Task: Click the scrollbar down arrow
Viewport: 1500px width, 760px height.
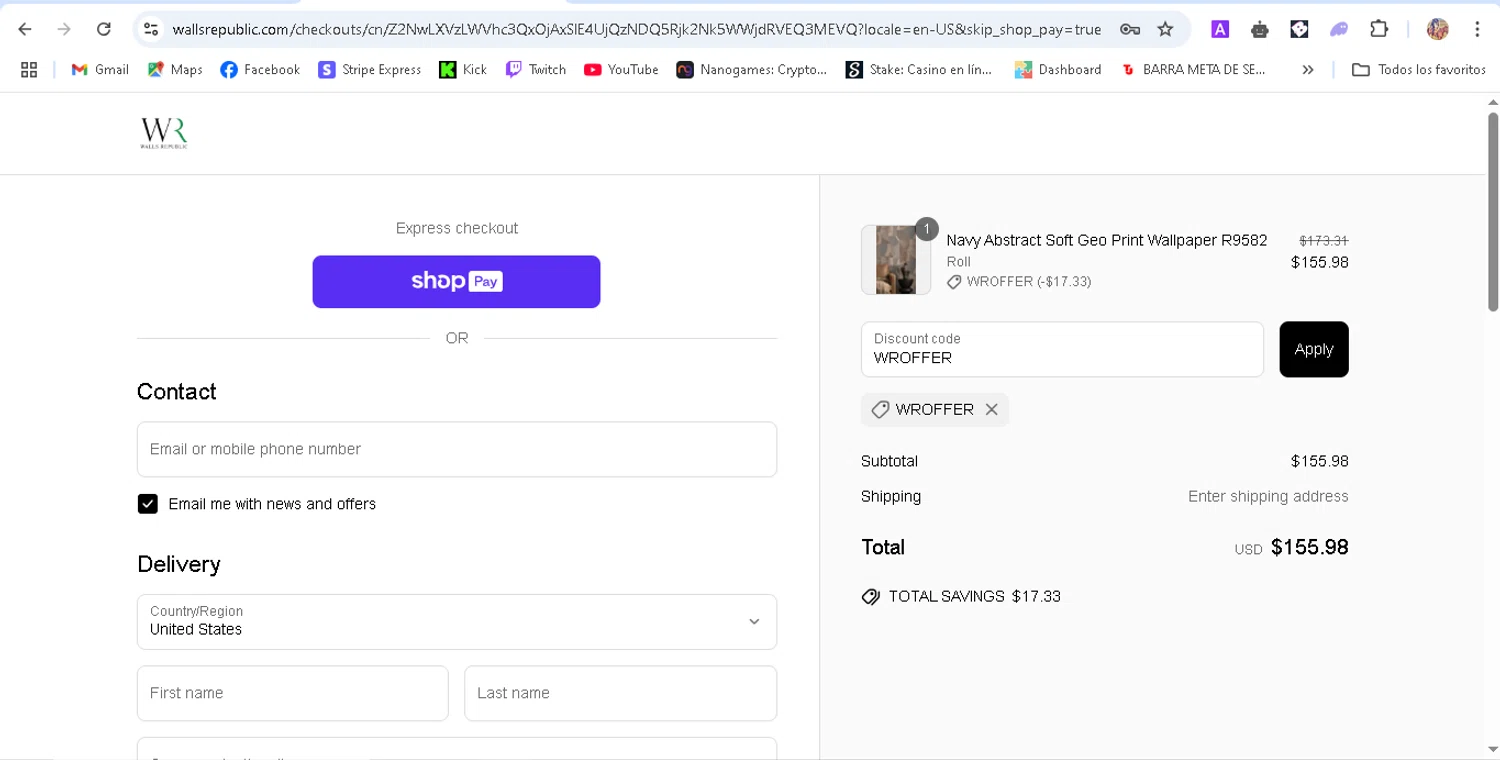Action: (1493, 750)
